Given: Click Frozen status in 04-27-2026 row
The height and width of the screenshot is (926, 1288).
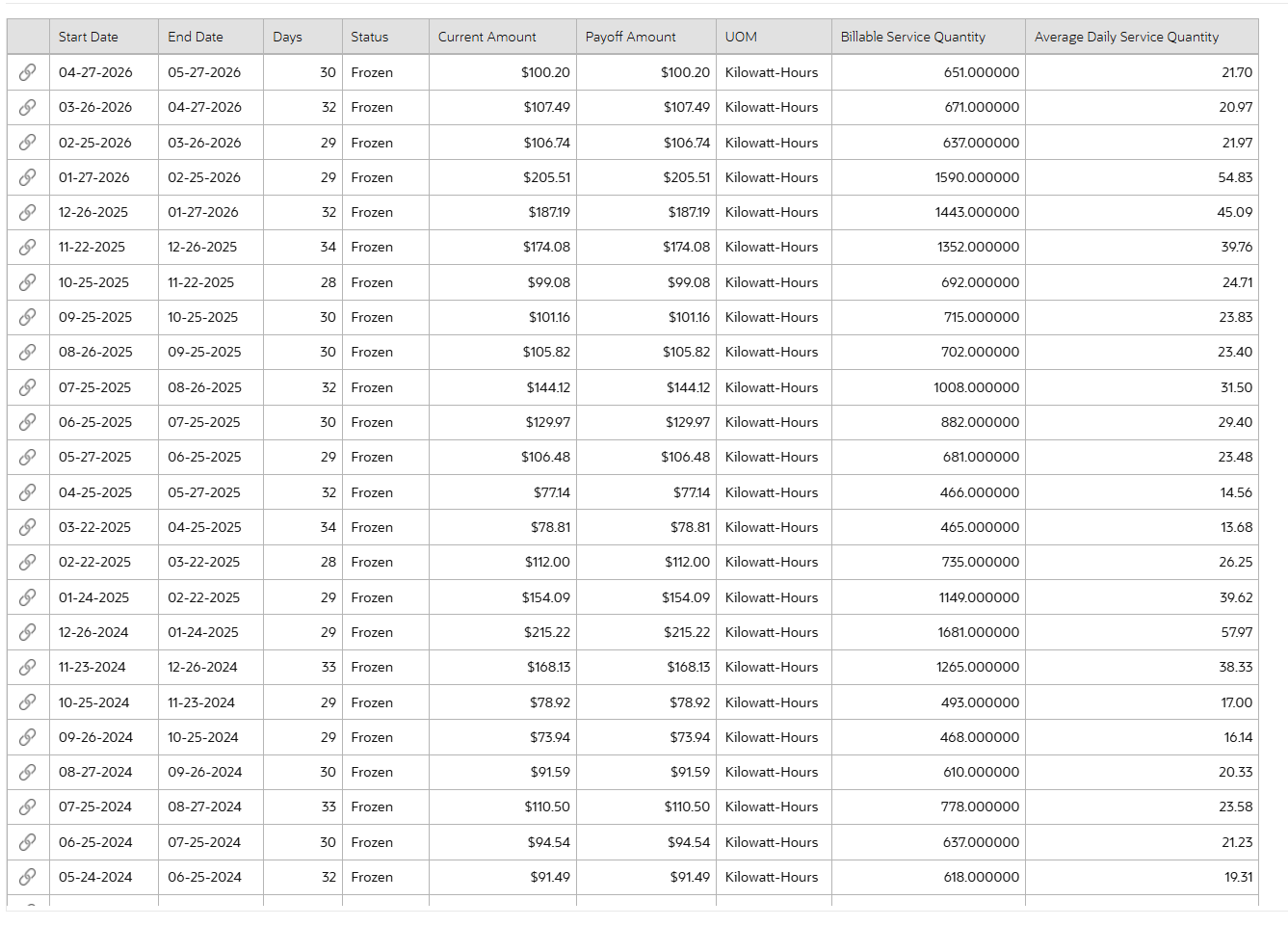Looking at the screenshot, I should [x=372, y=72].
